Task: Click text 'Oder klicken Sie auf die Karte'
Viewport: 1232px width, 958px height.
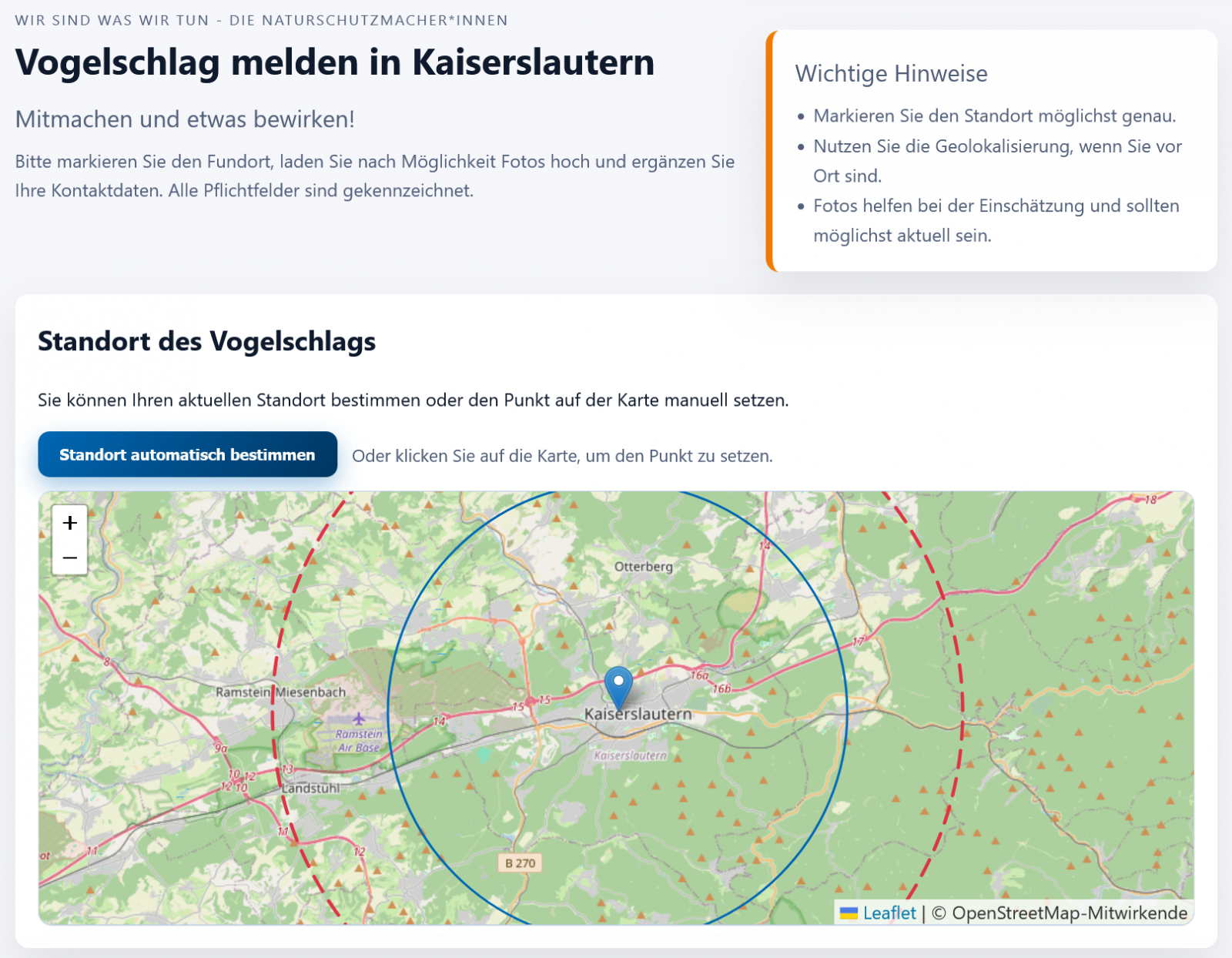Action: tap(562, 456)
